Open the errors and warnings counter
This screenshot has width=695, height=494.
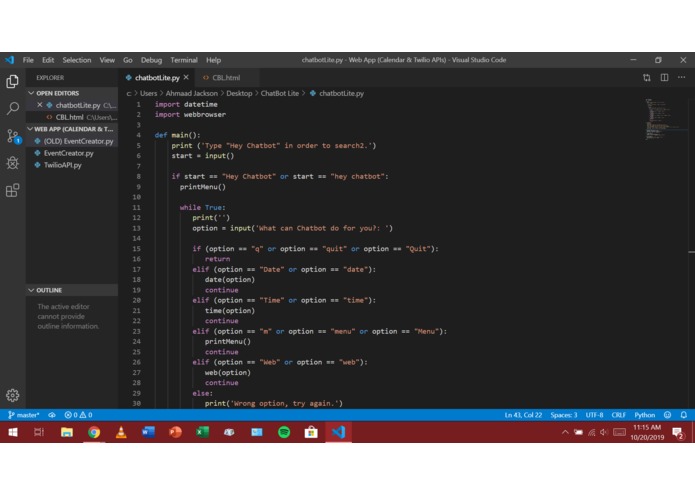78,415
